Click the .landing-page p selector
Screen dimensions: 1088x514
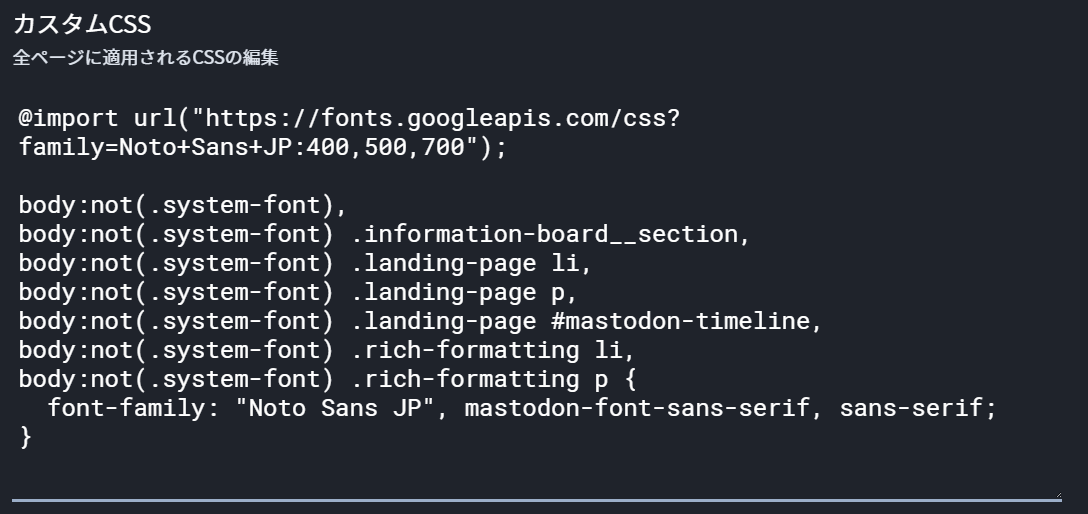464,293
